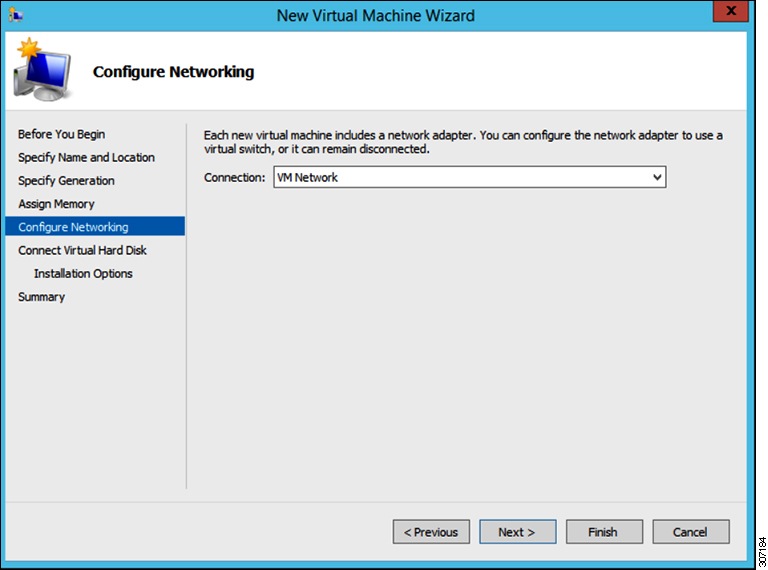Cancel the wizard
This screenshot has width=768, height=570.
[690, 532]
